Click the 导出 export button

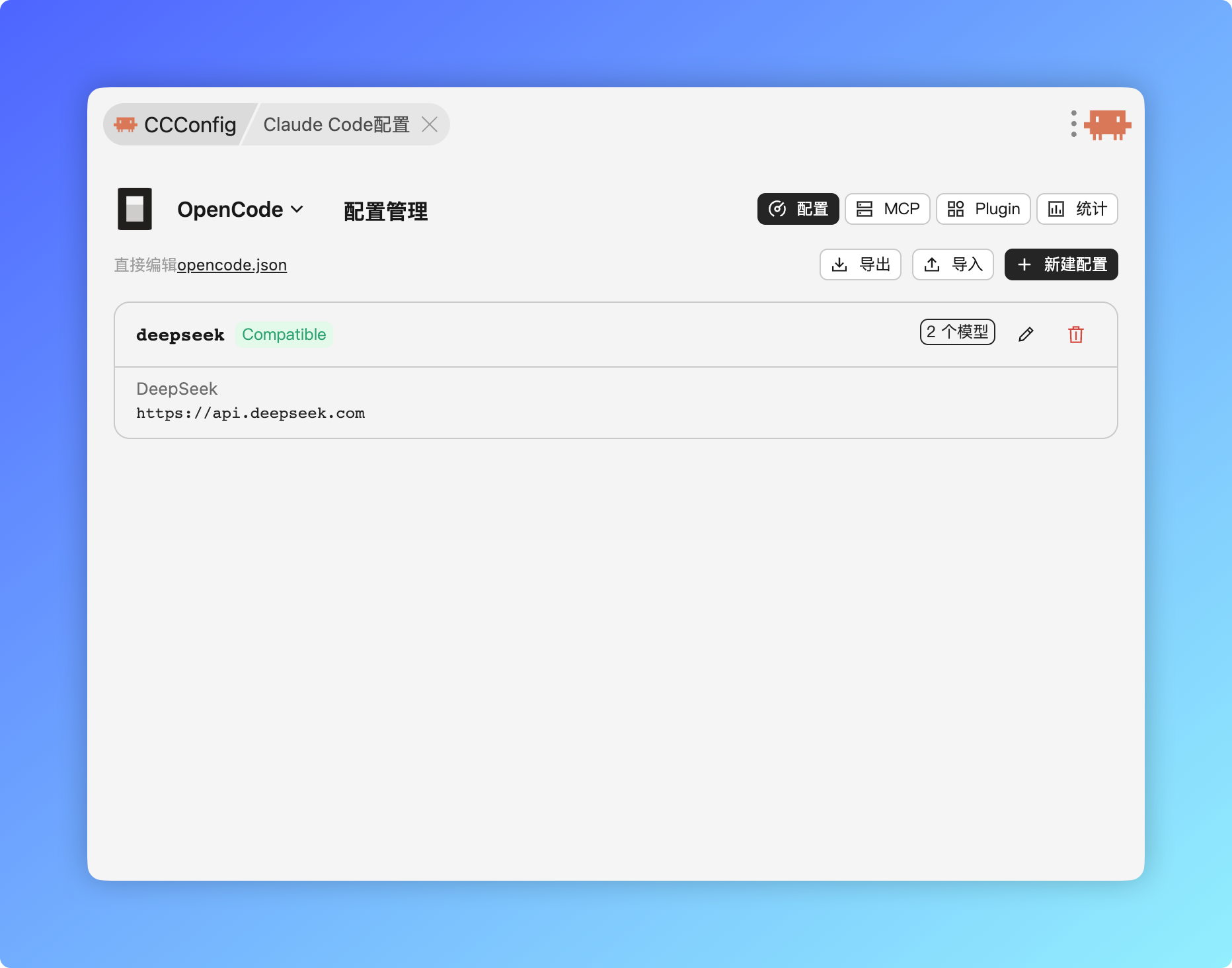(861, 264)
